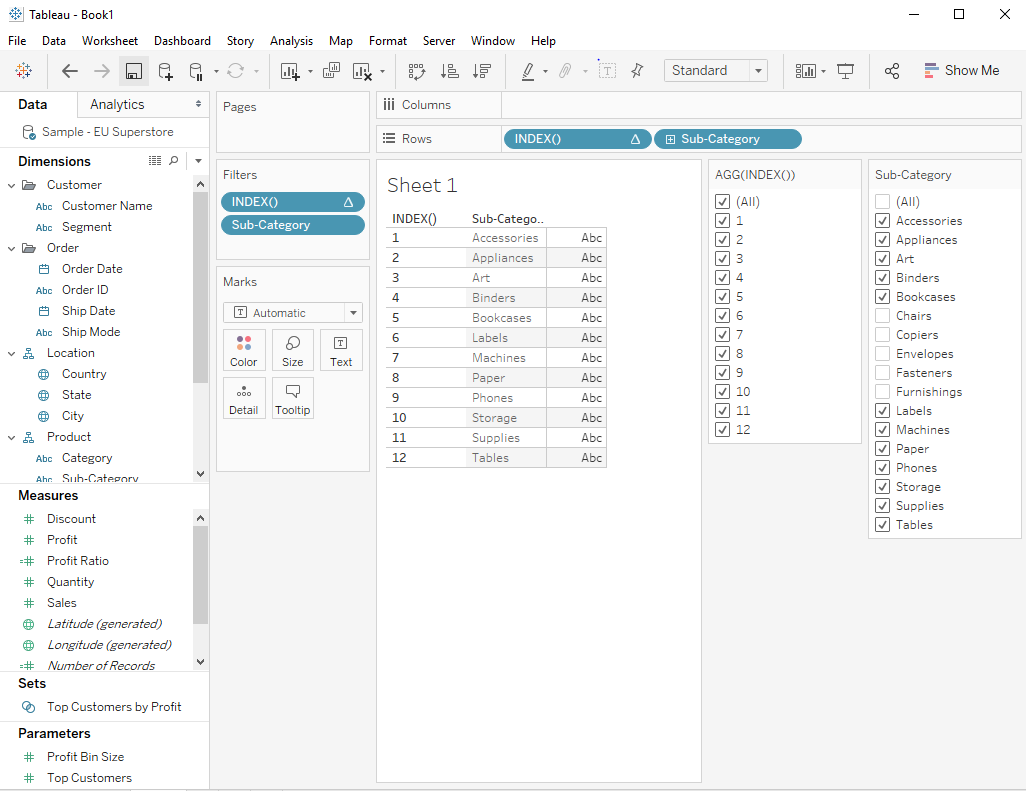Image resolution: width=1026 pixels, height=791 pixels.
Task: Click the Sub-Category pill on Rows shelf
Action: click(x=727, y=139)
